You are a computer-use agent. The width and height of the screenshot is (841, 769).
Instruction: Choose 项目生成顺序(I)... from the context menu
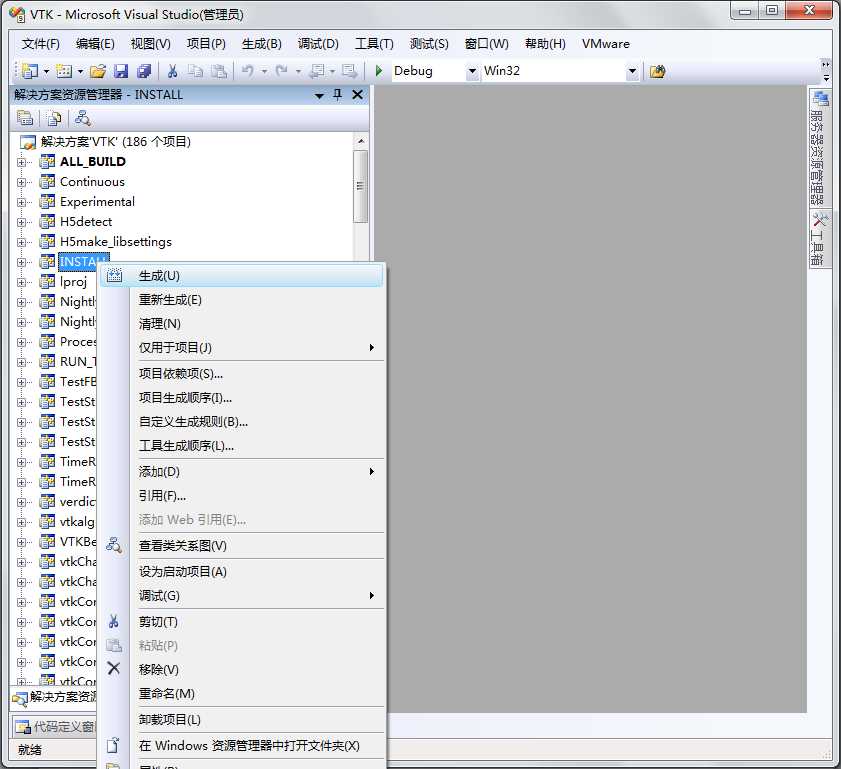(242, 398)
